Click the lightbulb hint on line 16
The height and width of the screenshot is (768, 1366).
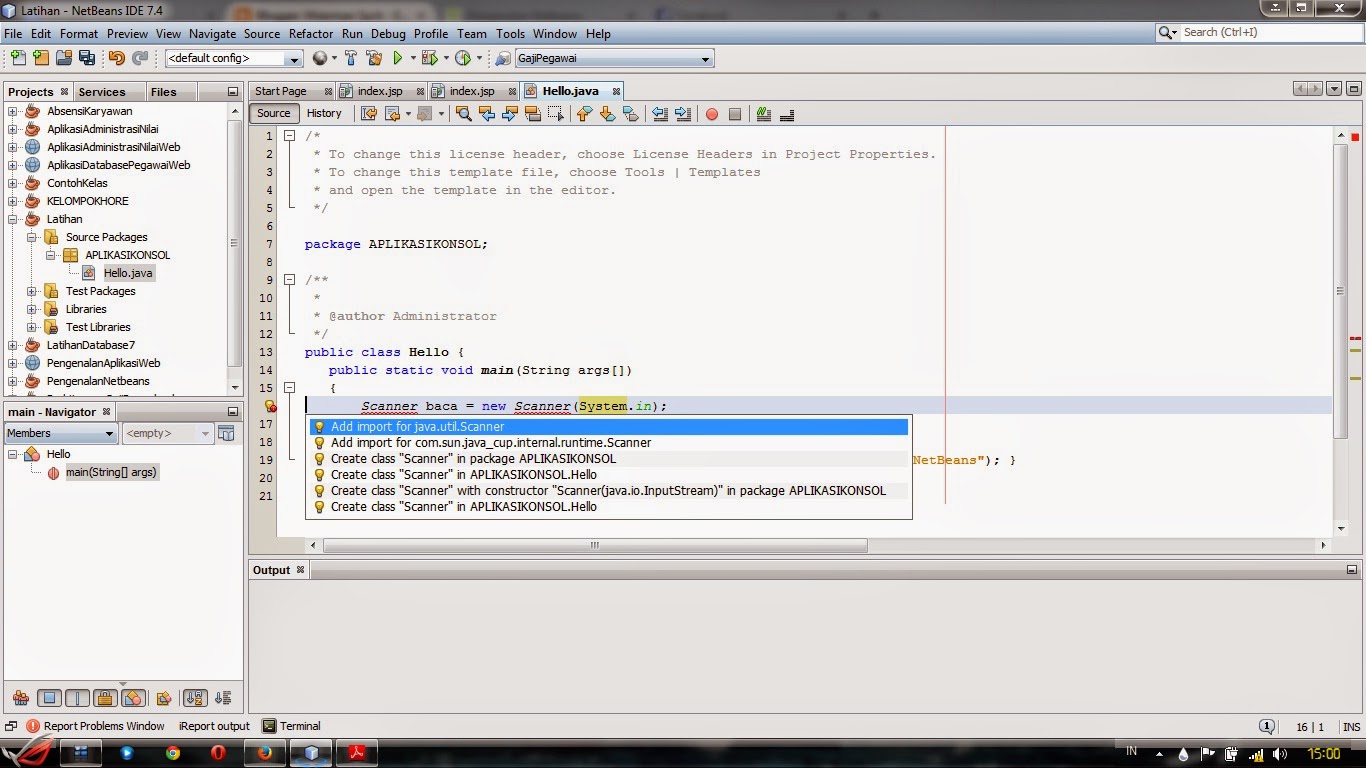click(x=269, y=406)
